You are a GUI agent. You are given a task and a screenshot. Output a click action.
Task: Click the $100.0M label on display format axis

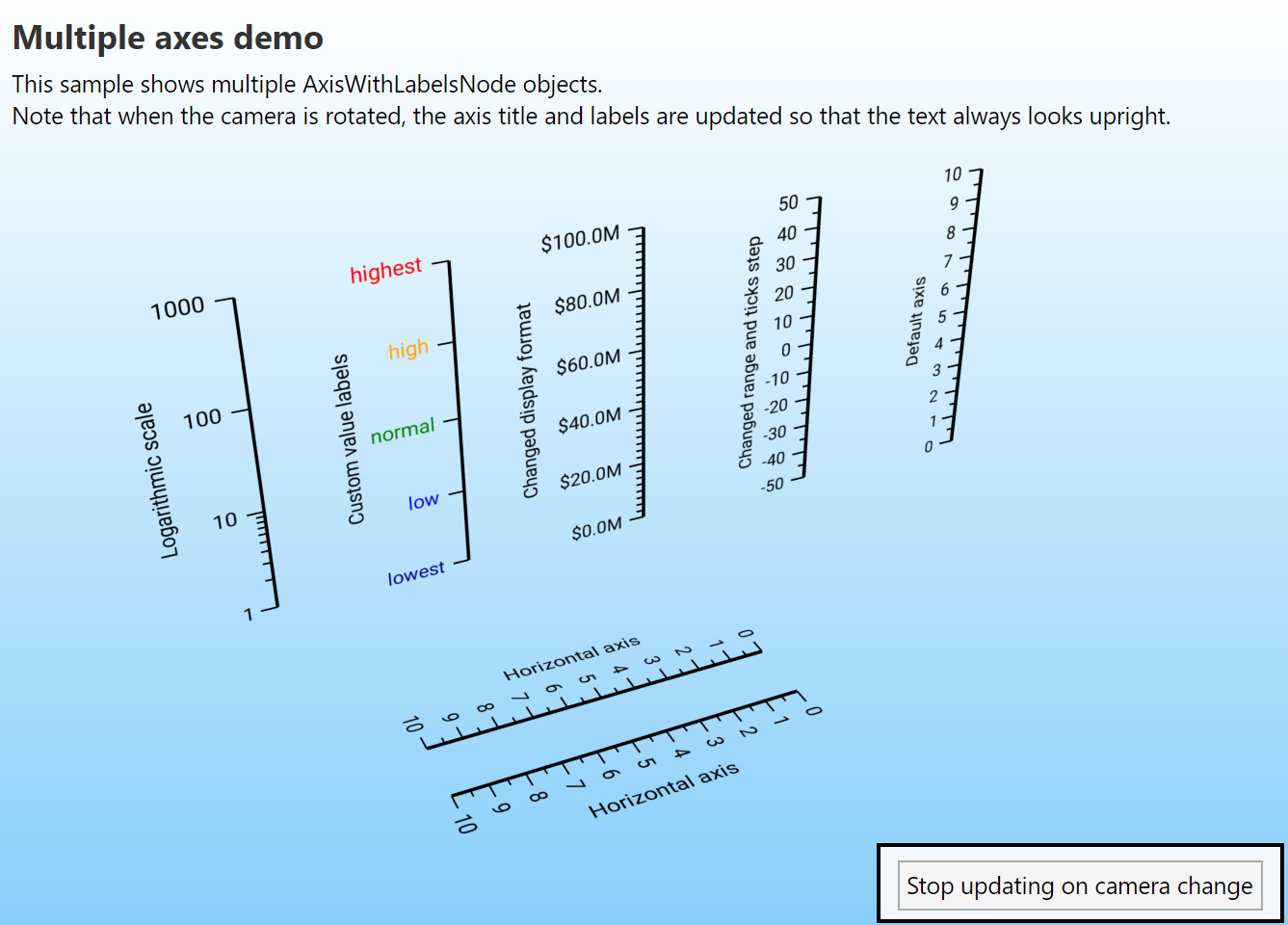(x=582, y=238)
